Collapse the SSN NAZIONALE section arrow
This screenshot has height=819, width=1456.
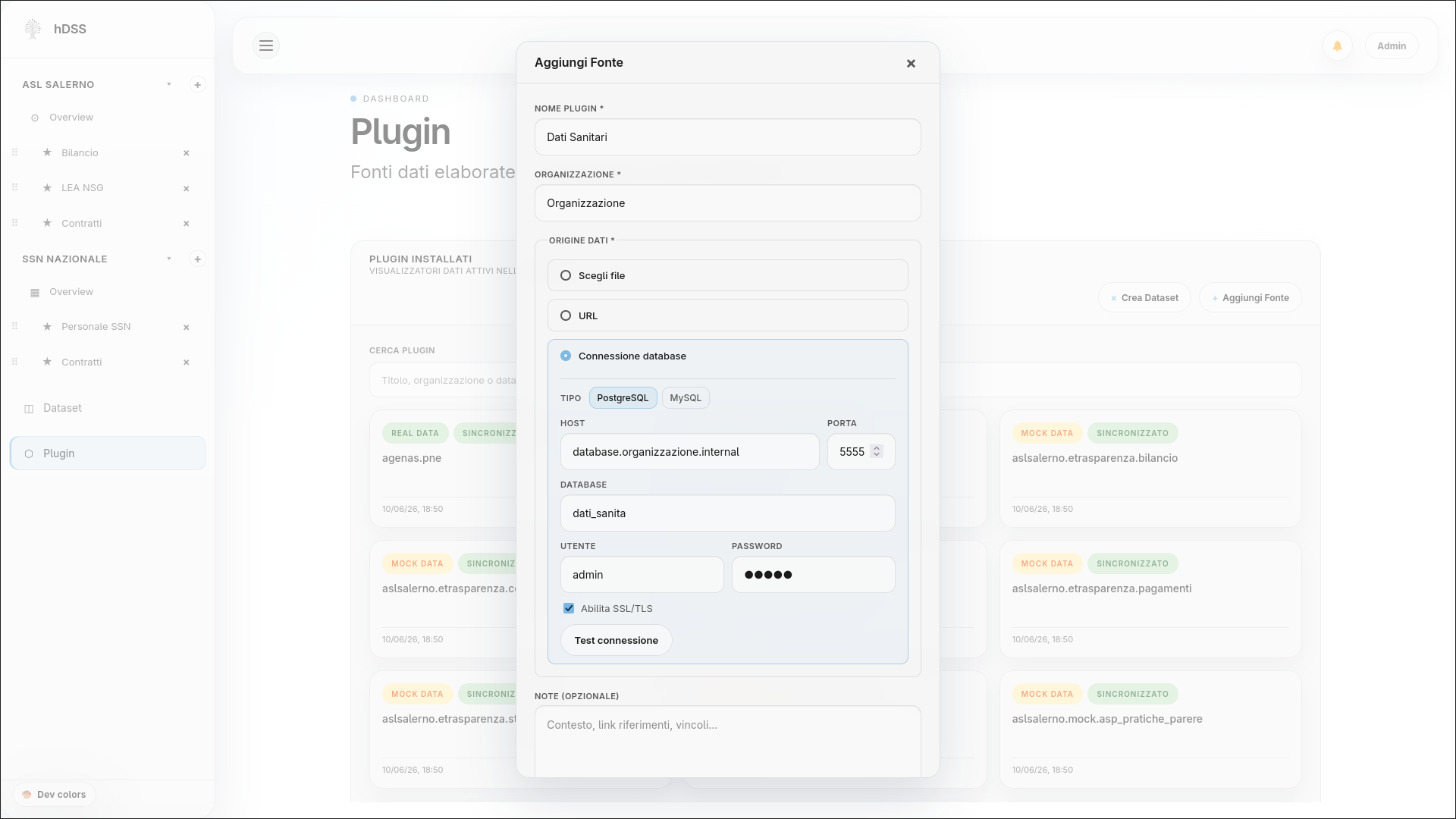(169, 259)
